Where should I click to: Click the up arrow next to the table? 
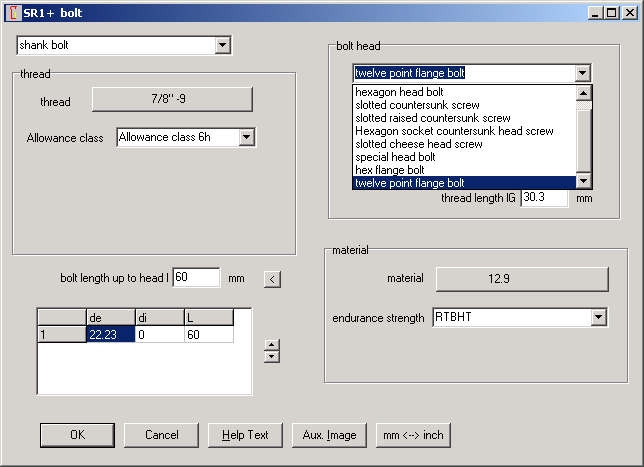[269, 345]
